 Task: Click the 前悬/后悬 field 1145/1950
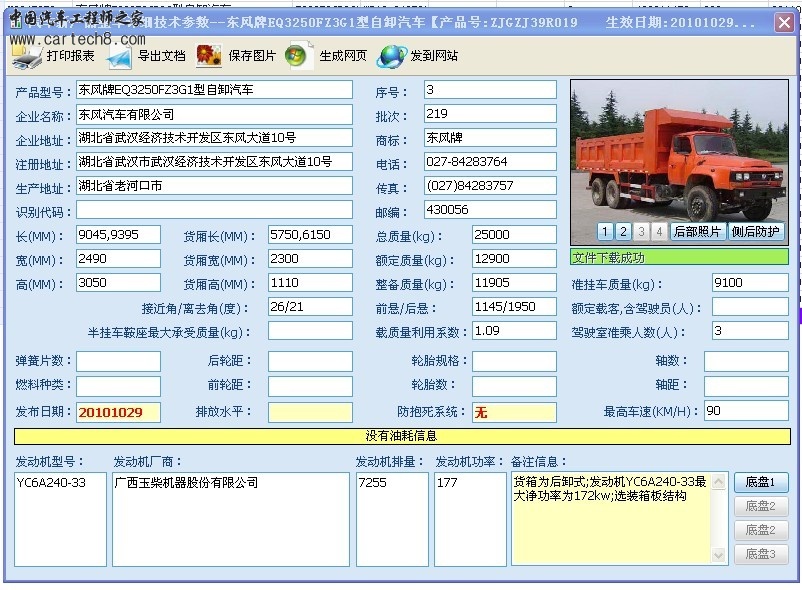[x=514, y=307]
